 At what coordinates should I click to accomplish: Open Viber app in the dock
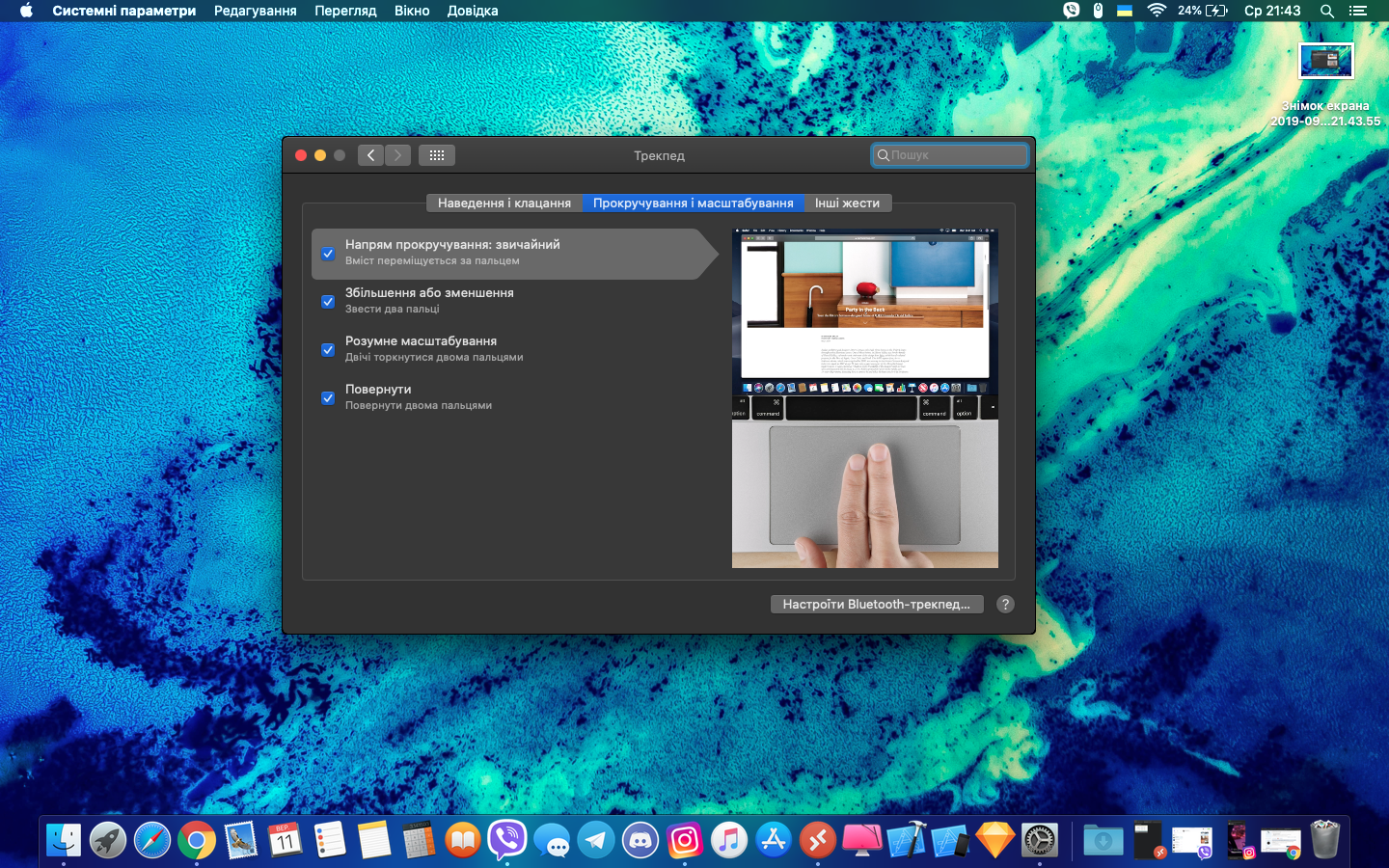point(507,841)
